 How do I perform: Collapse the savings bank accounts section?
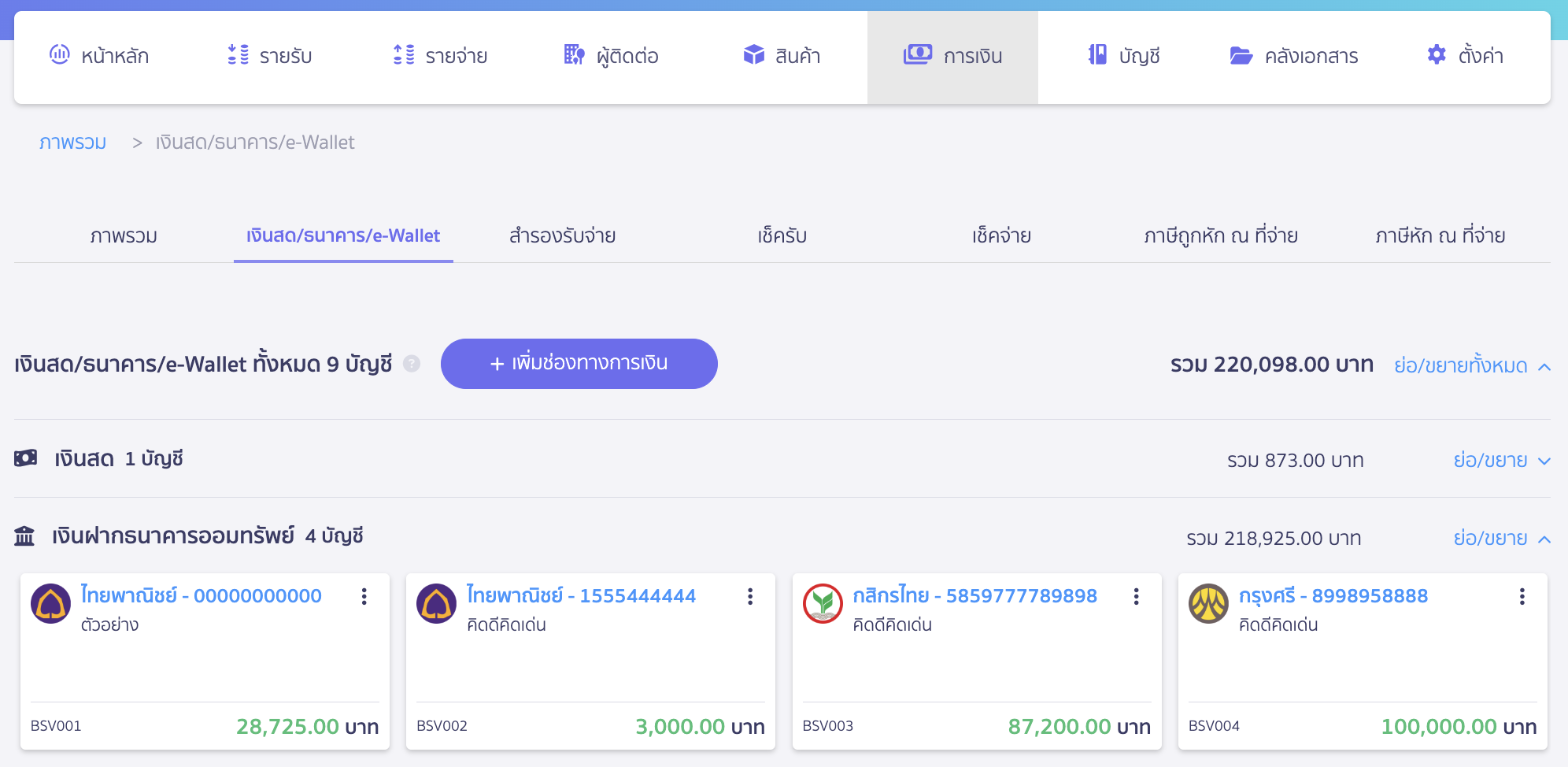tap(1501, 539)
